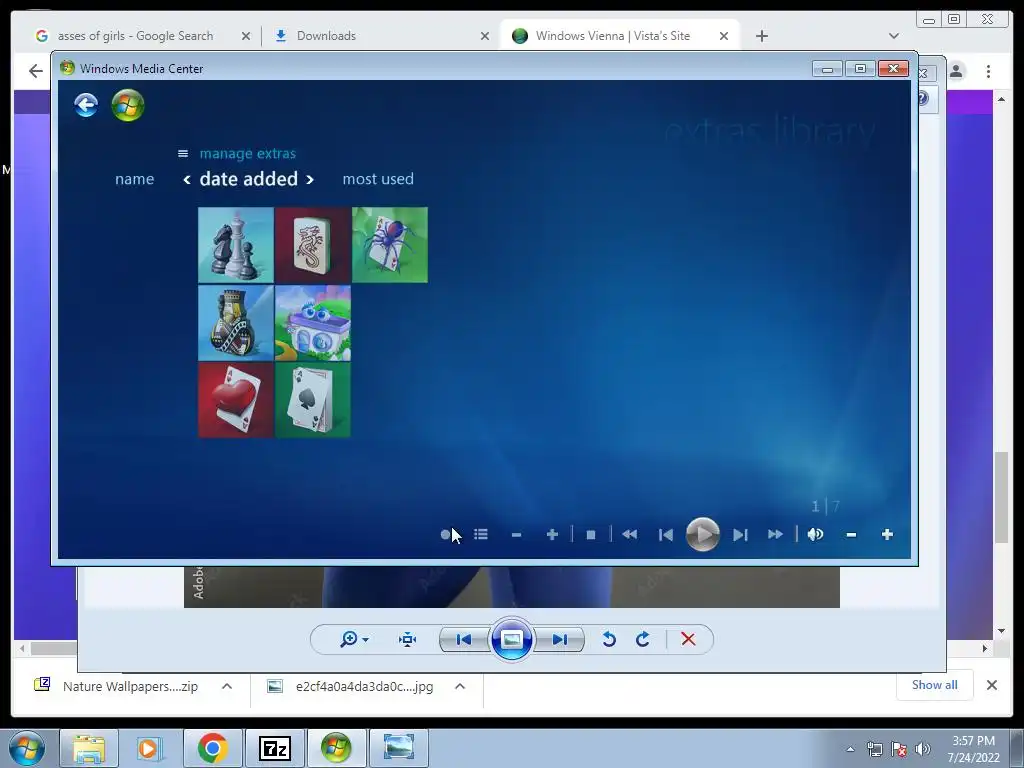Open Windows Explorer from taskbar
Viewport: 1024px width, 768px height.
point(89,748)
